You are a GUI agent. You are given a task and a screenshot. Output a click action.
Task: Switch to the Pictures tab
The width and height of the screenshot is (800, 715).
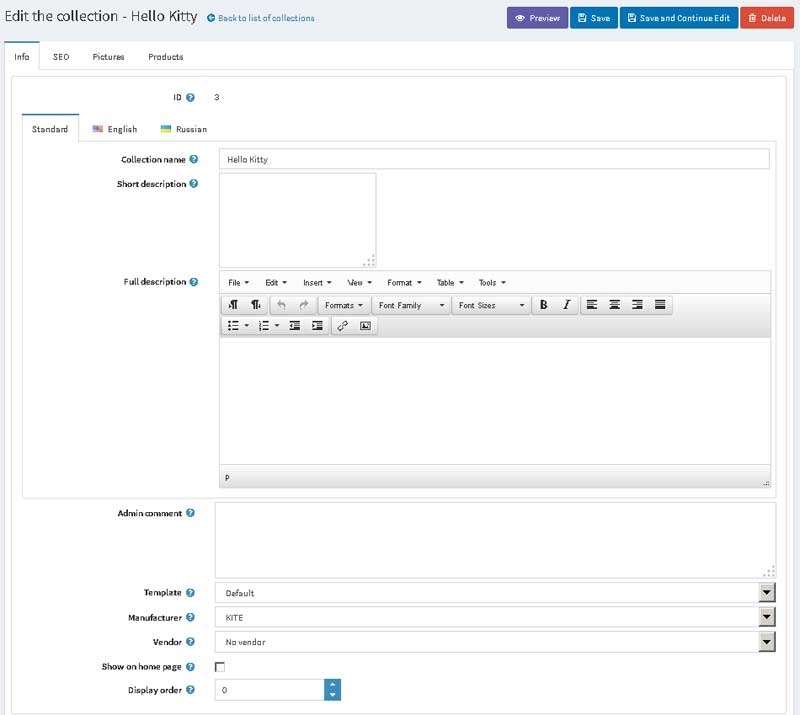click(x=108, y=57)
